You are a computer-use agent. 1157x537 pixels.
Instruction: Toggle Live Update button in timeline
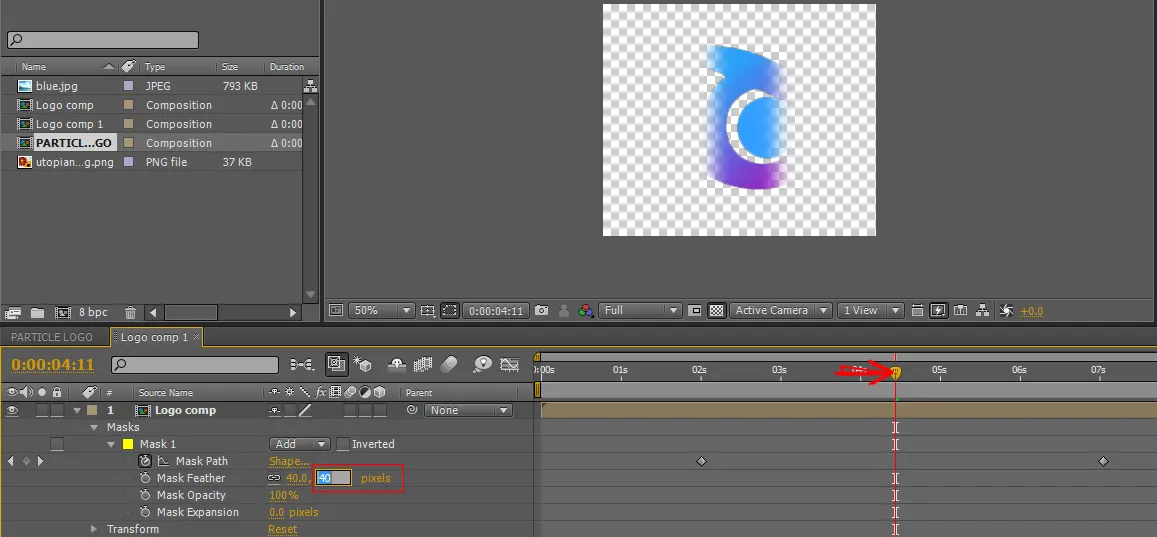pyautogui.click(x=336, y=364)
